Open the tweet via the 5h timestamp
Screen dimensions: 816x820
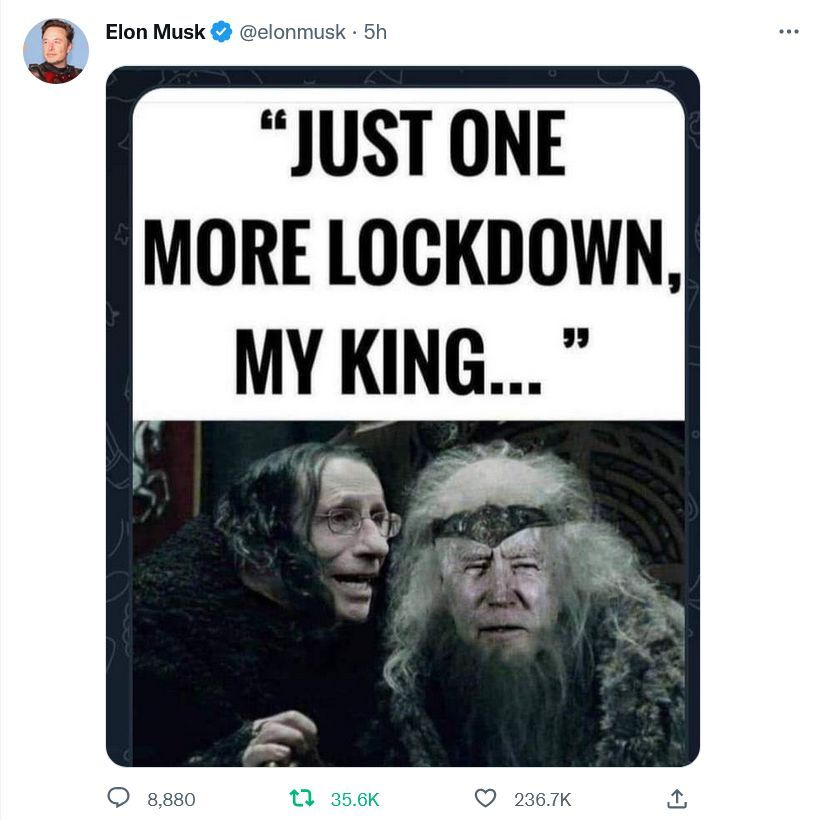[375, 32]
